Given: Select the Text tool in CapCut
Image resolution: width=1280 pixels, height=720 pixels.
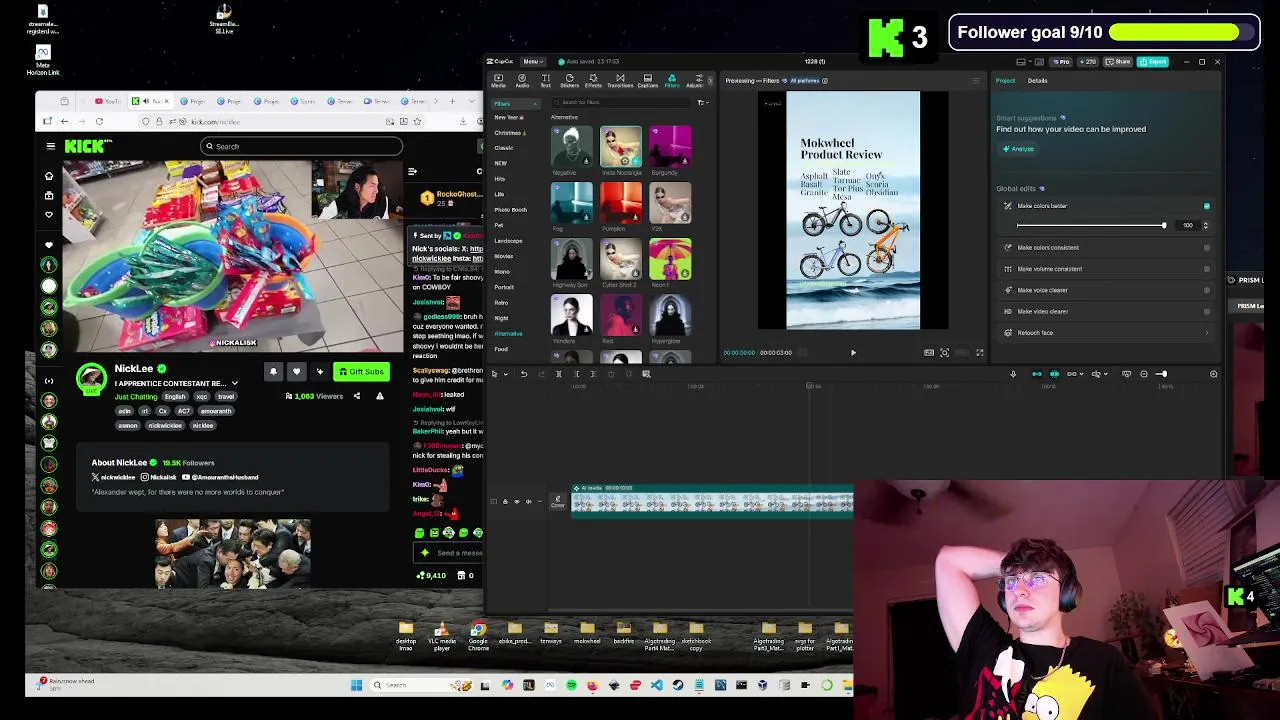Looking at the screenshot, I should coord(545,80).
